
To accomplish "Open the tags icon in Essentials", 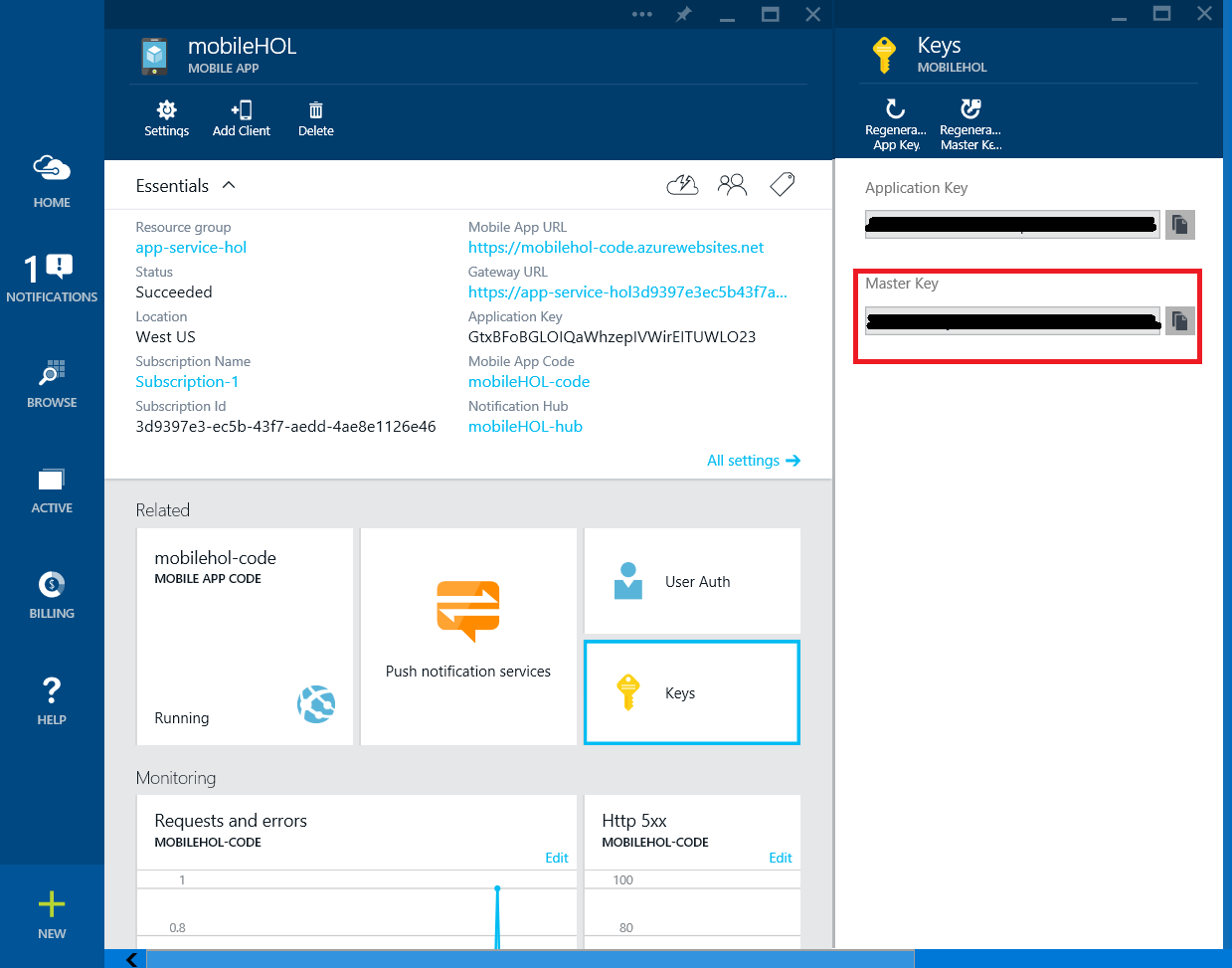I will coord(783,184).
